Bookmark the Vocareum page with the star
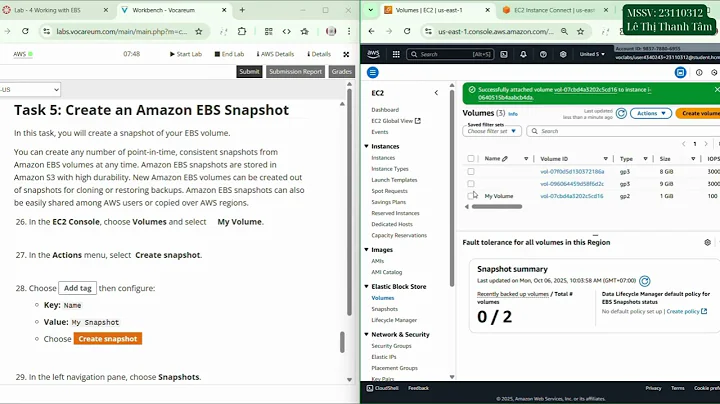 point(199,32)
